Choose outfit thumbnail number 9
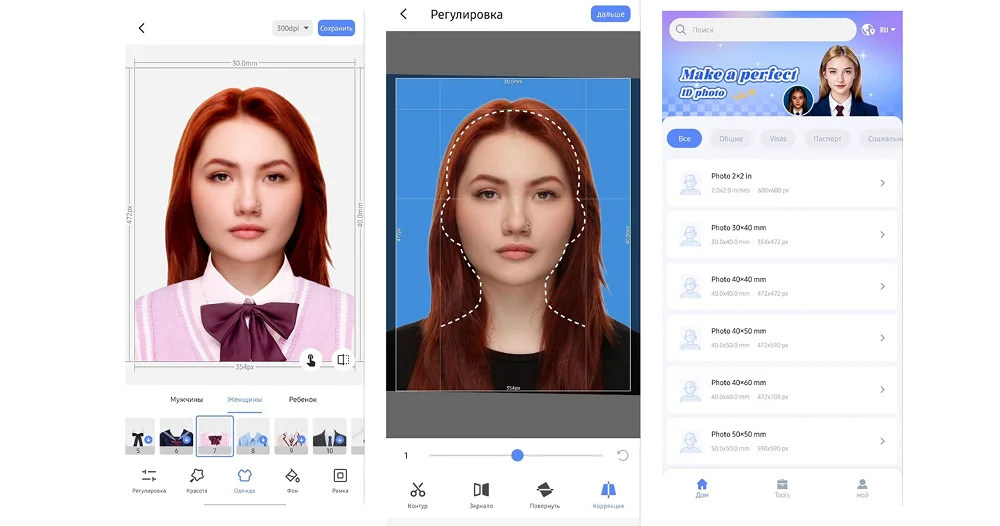 tap(291, 436)
